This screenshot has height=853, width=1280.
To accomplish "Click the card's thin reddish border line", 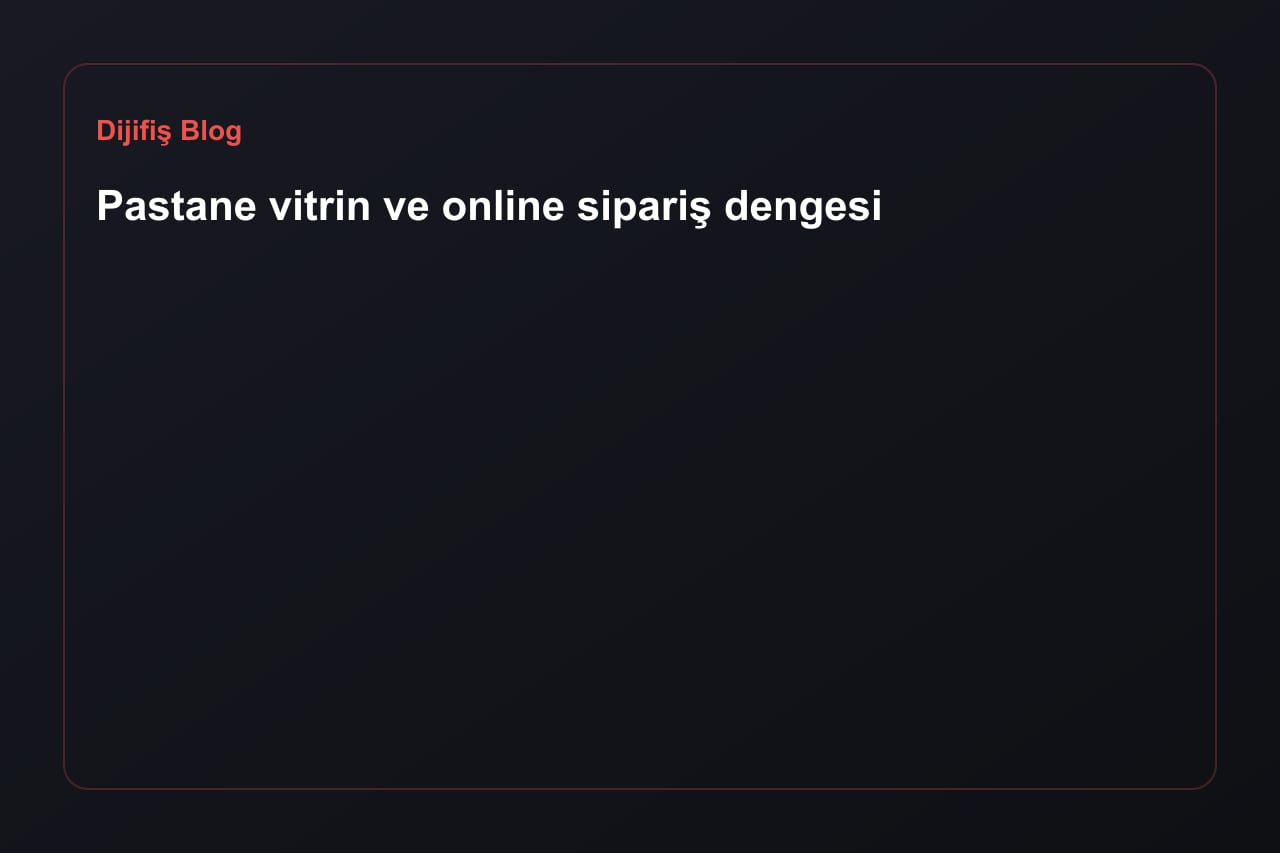I will [640, 64].
